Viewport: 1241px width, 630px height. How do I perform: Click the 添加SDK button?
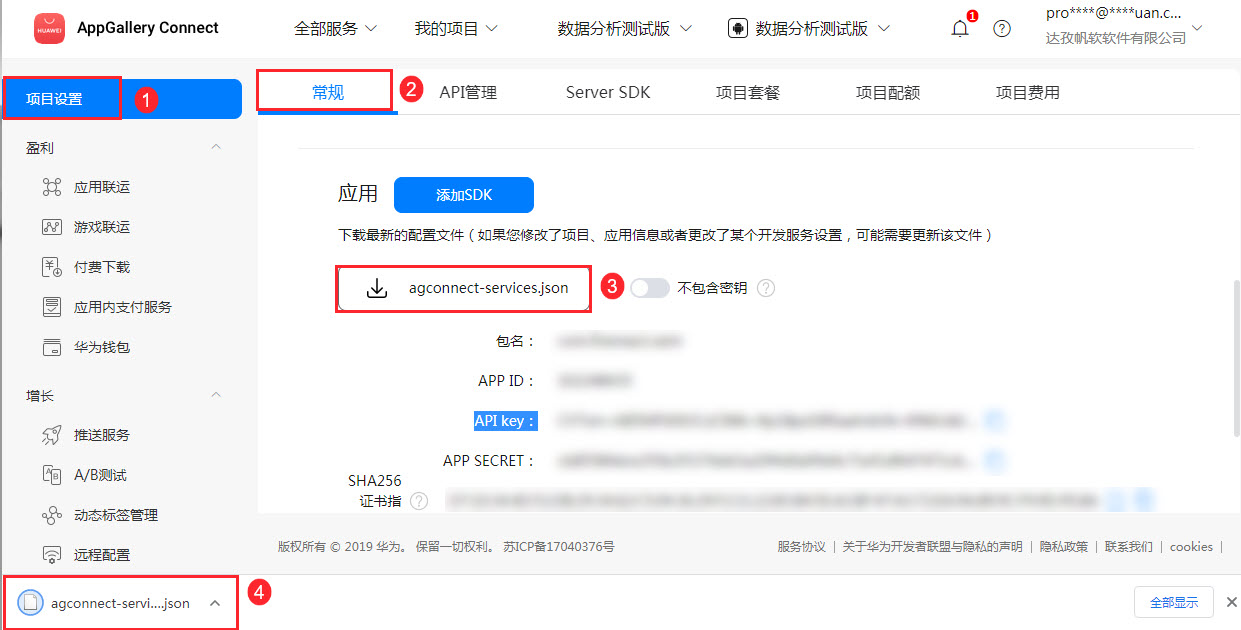(x=464, y=195)
